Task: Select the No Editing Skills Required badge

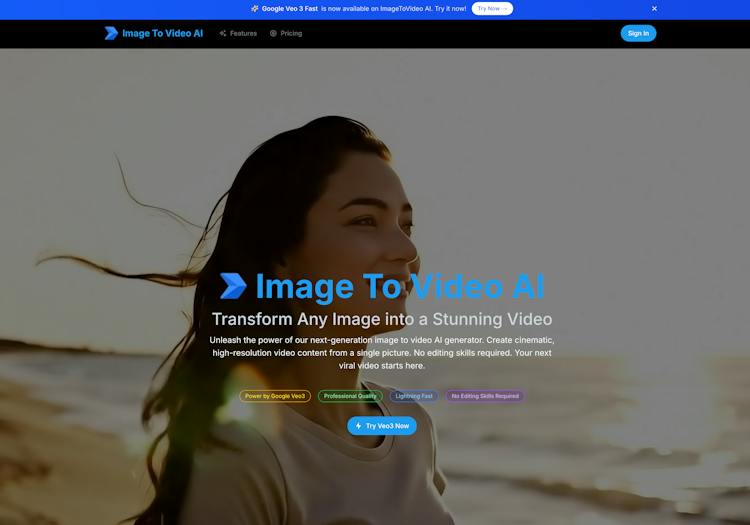Action: point(485,396)
